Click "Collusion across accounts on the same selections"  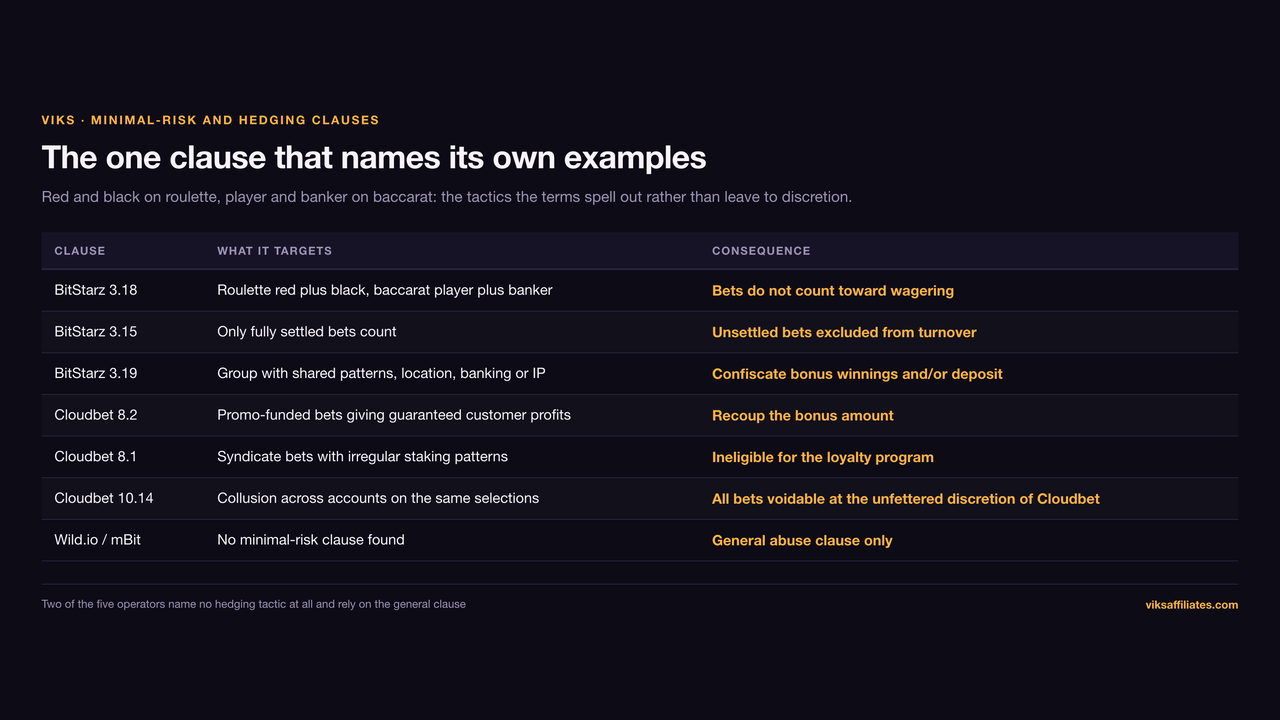coord(378,498)
